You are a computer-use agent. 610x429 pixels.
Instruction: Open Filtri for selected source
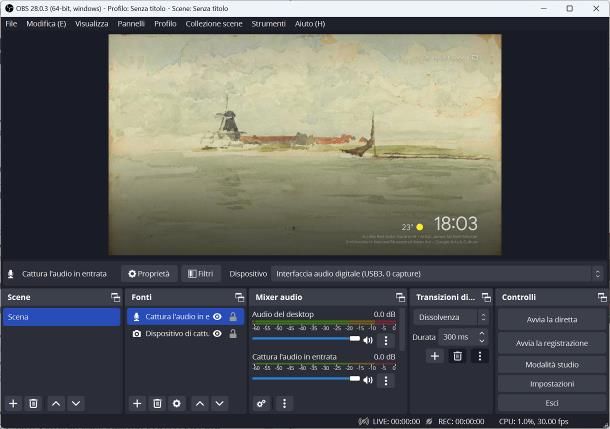(201, 274)
